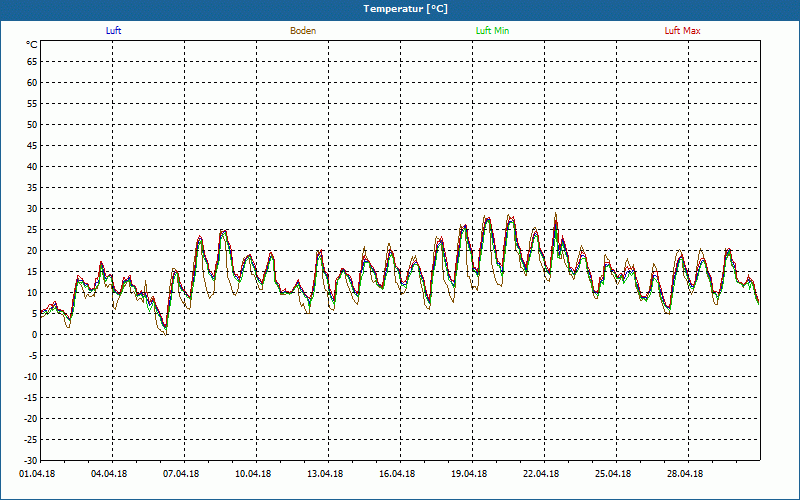Click the 10.04.18 date label
This screenshot has height=500, width=800.
click(x=253, y=474)
